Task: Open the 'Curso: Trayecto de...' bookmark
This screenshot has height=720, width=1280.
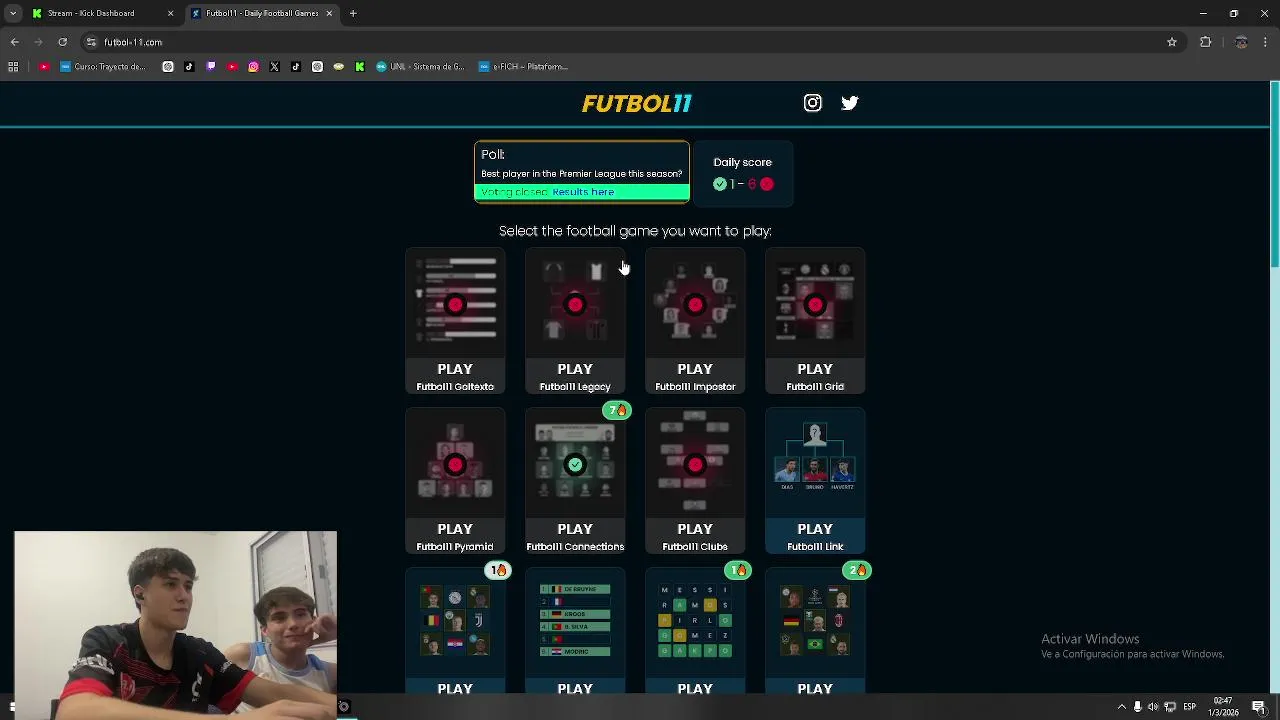Action: point(103,67)
